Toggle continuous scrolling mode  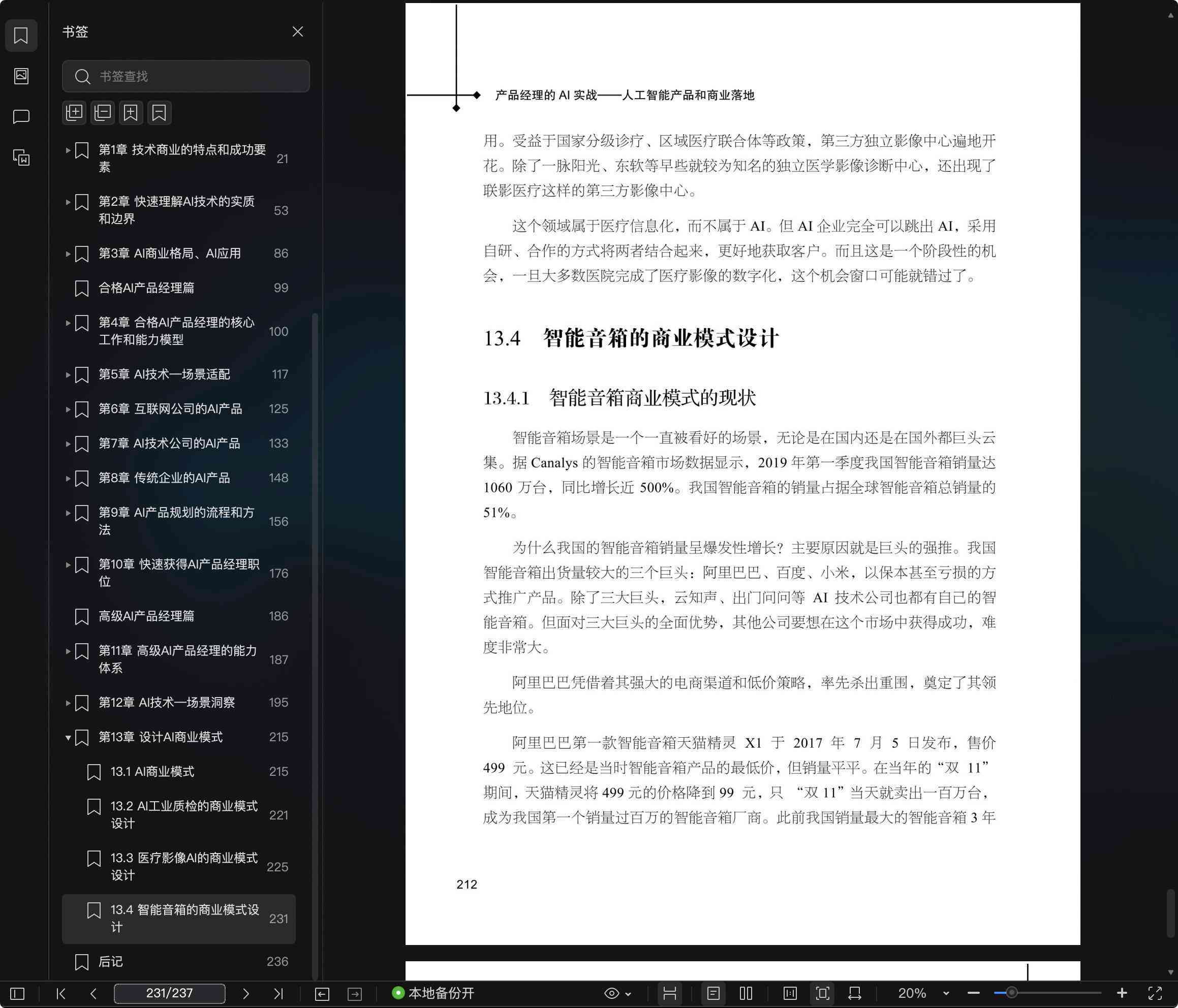pos(670,993)
